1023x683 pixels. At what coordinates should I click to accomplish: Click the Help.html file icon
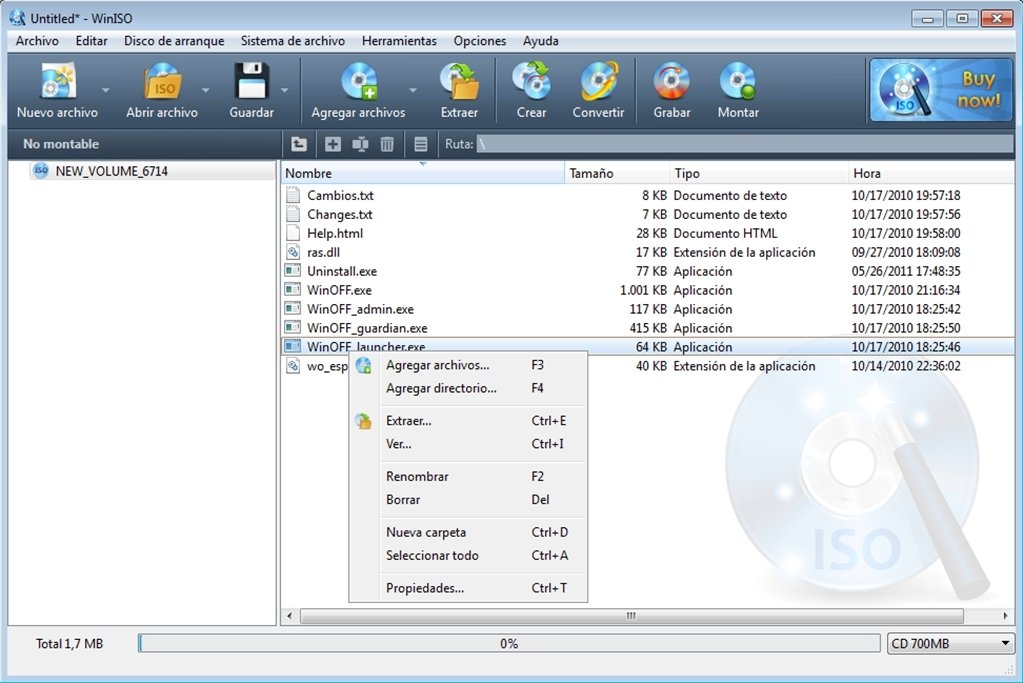coord(293,233)
